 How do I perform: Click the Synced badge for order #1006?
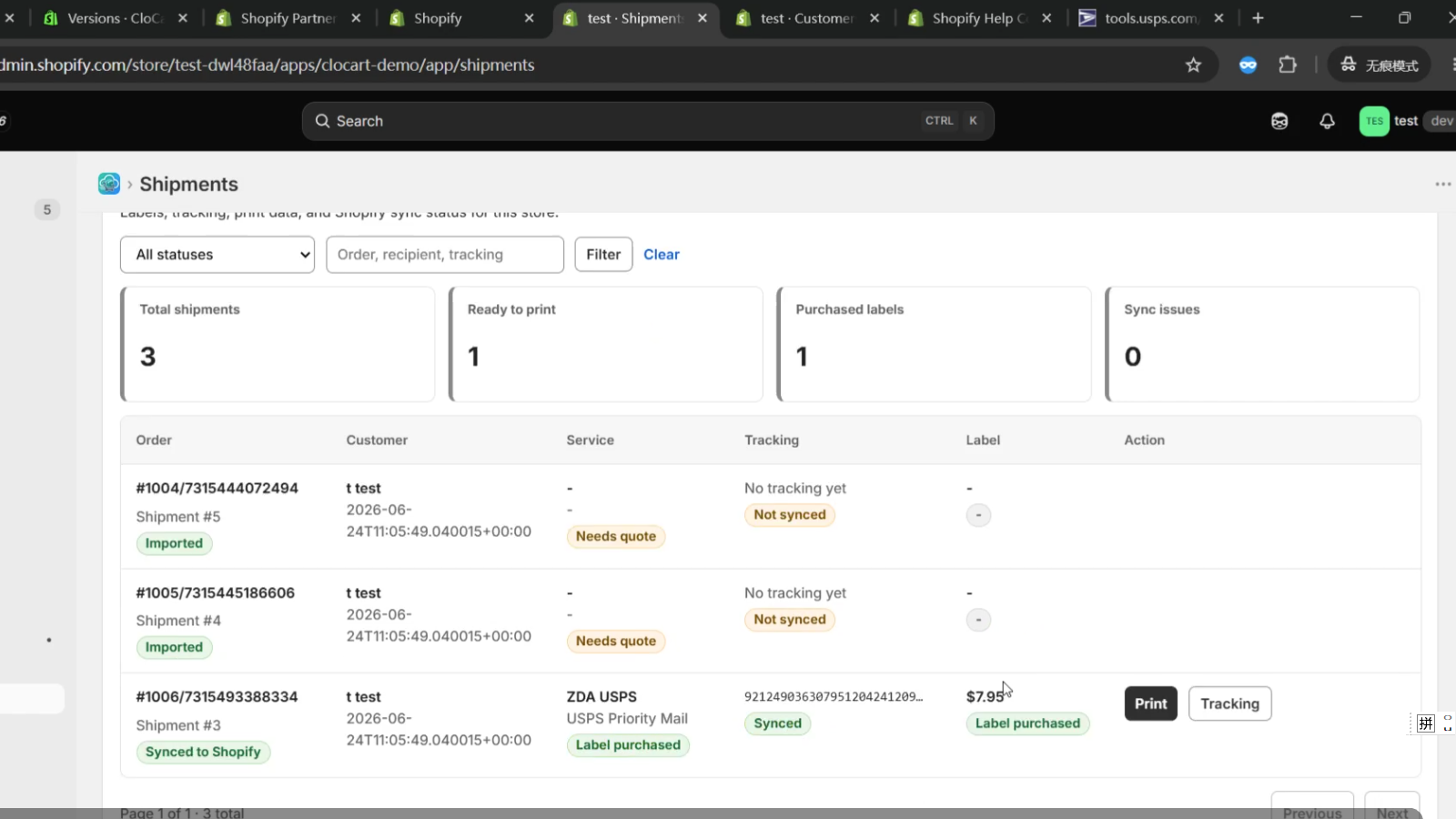coord(778,723)
